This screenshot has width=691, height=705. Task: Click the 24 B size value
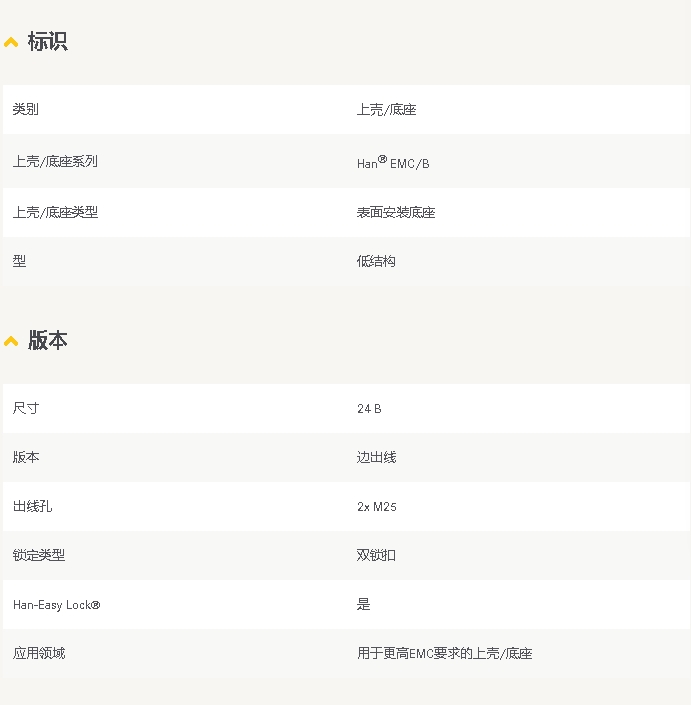tap(369, 409)
